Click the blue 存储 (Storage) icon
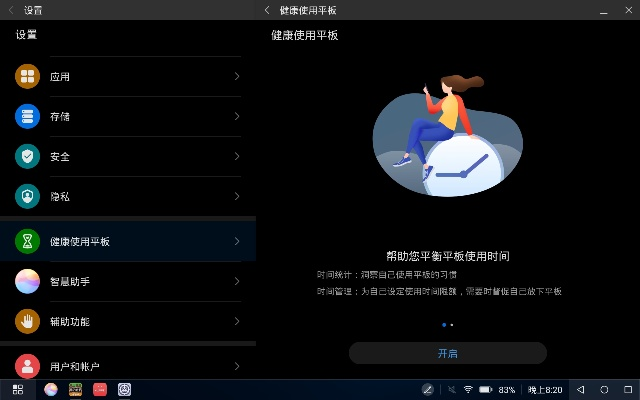Screen dimensions: 640x400 pyautogui.click(x=28, y=116)
